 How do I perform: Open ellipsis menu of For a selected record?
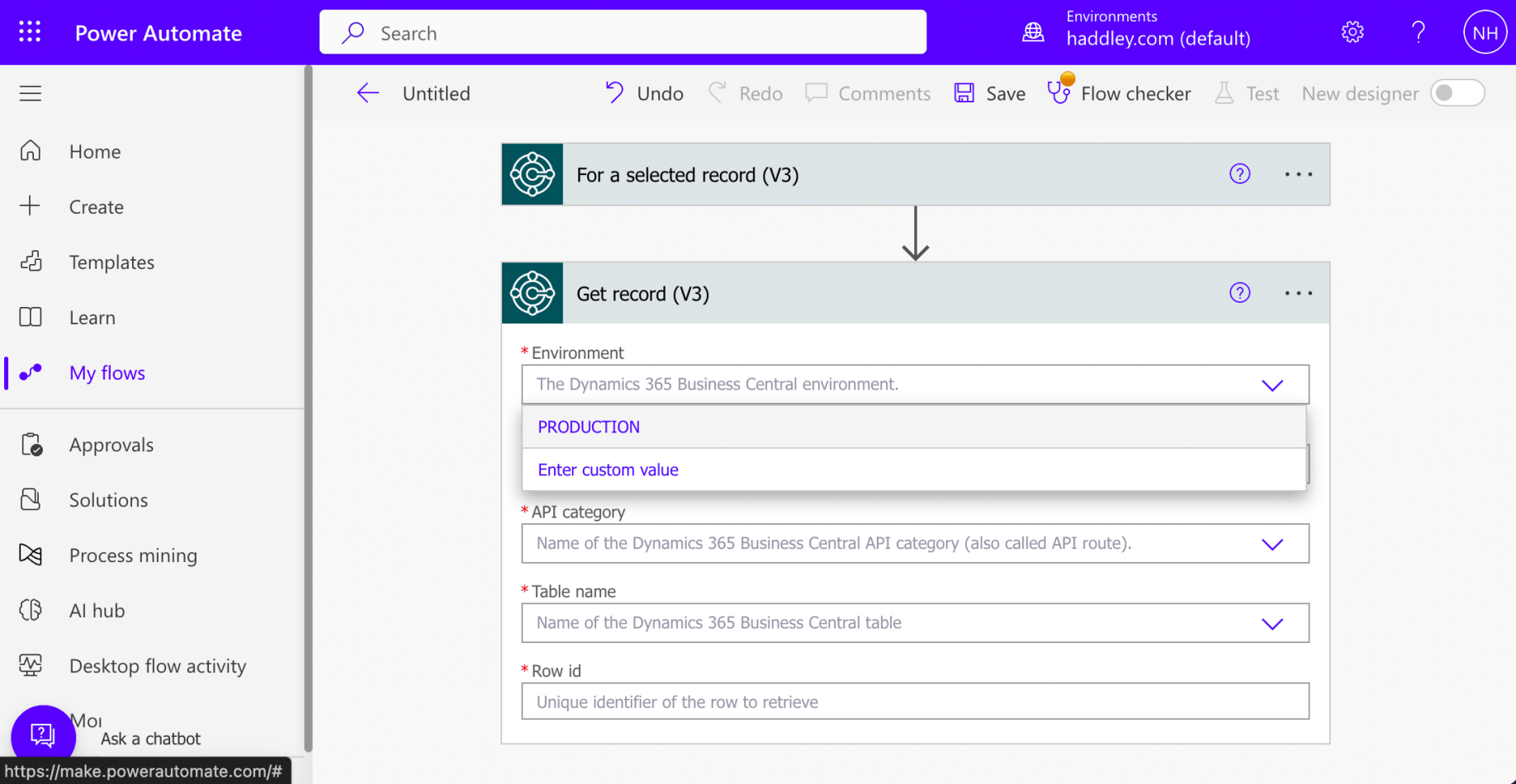tap(1298, 174)
